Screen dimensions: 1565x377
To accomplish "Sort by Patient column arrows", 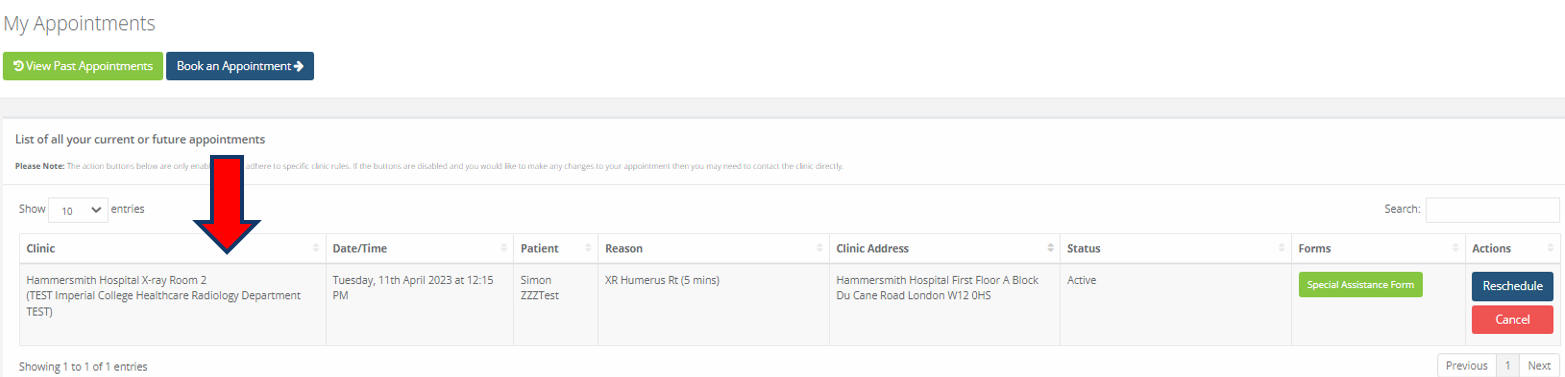I will [588, 248].
